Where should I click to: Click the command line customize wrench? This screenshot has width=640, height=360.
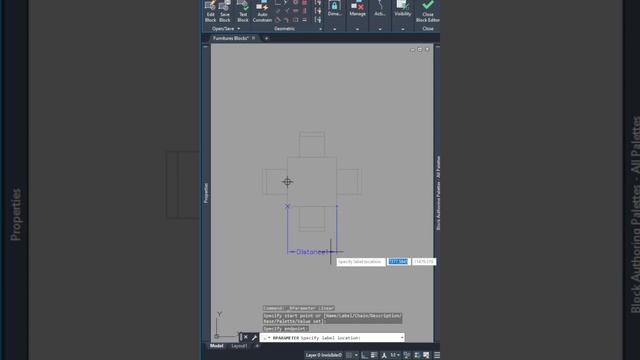[x=254, y=338]
